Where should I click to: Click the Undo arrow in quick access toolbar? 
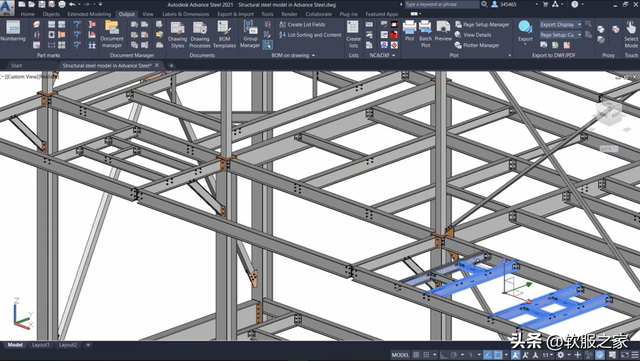click(x=72, y=4)
